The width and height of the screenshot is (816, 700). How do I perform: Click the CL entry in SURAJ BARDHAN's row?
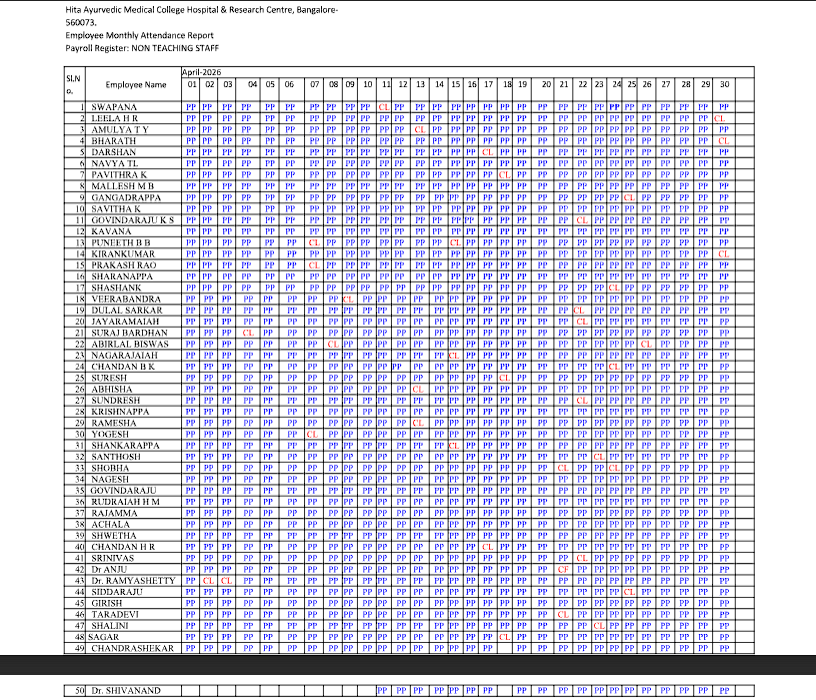[x=248, y=333]
